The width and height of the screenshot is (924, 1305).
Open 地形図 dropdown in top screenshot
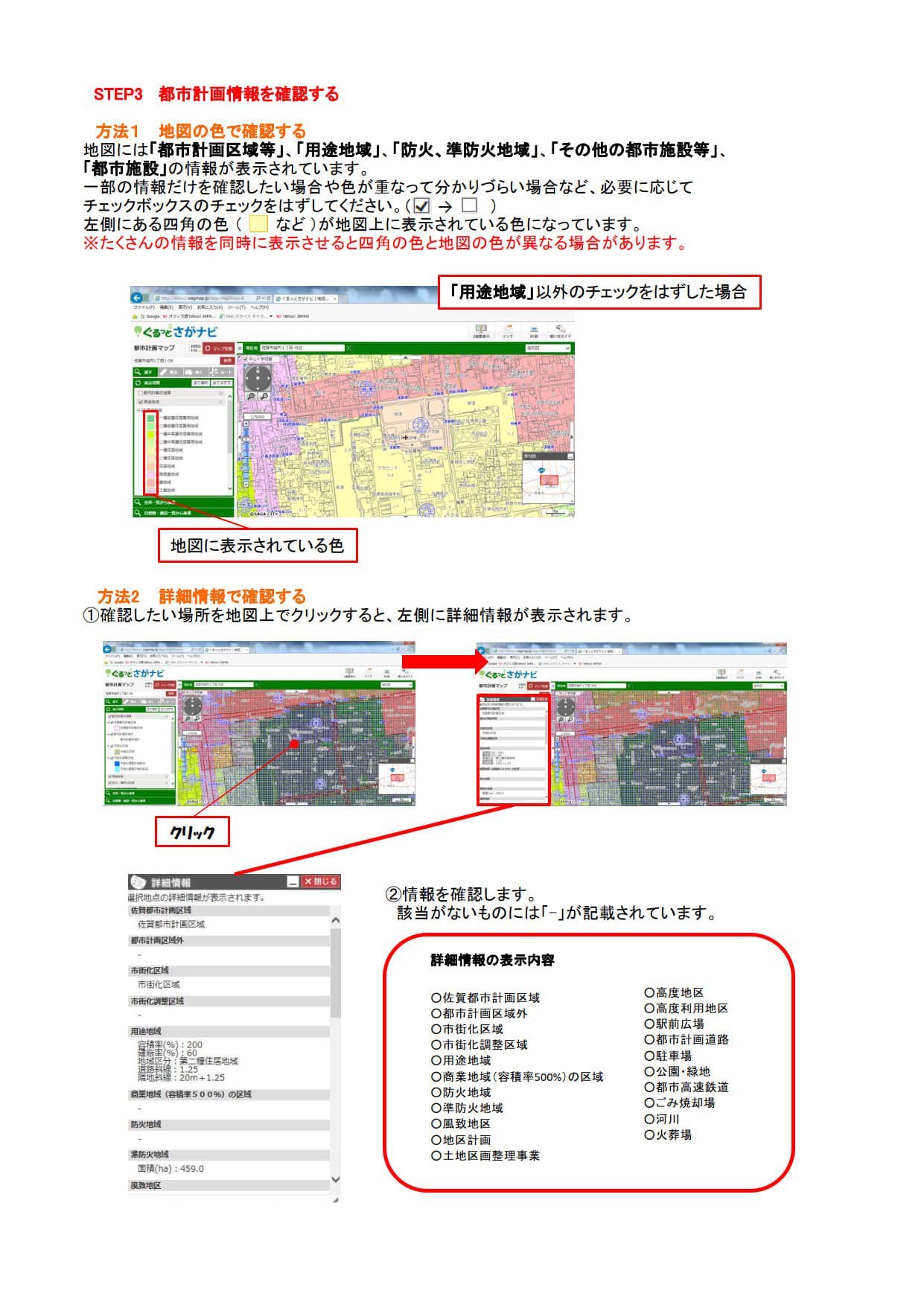click(x=548, y=348)
